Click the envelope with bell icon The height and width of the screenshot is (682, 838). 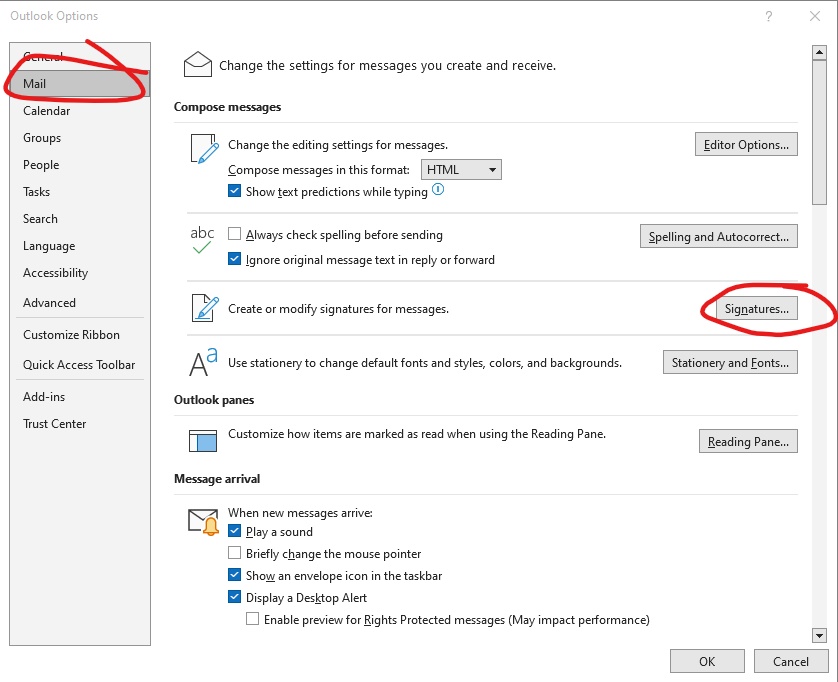click(x=204, y=522)
